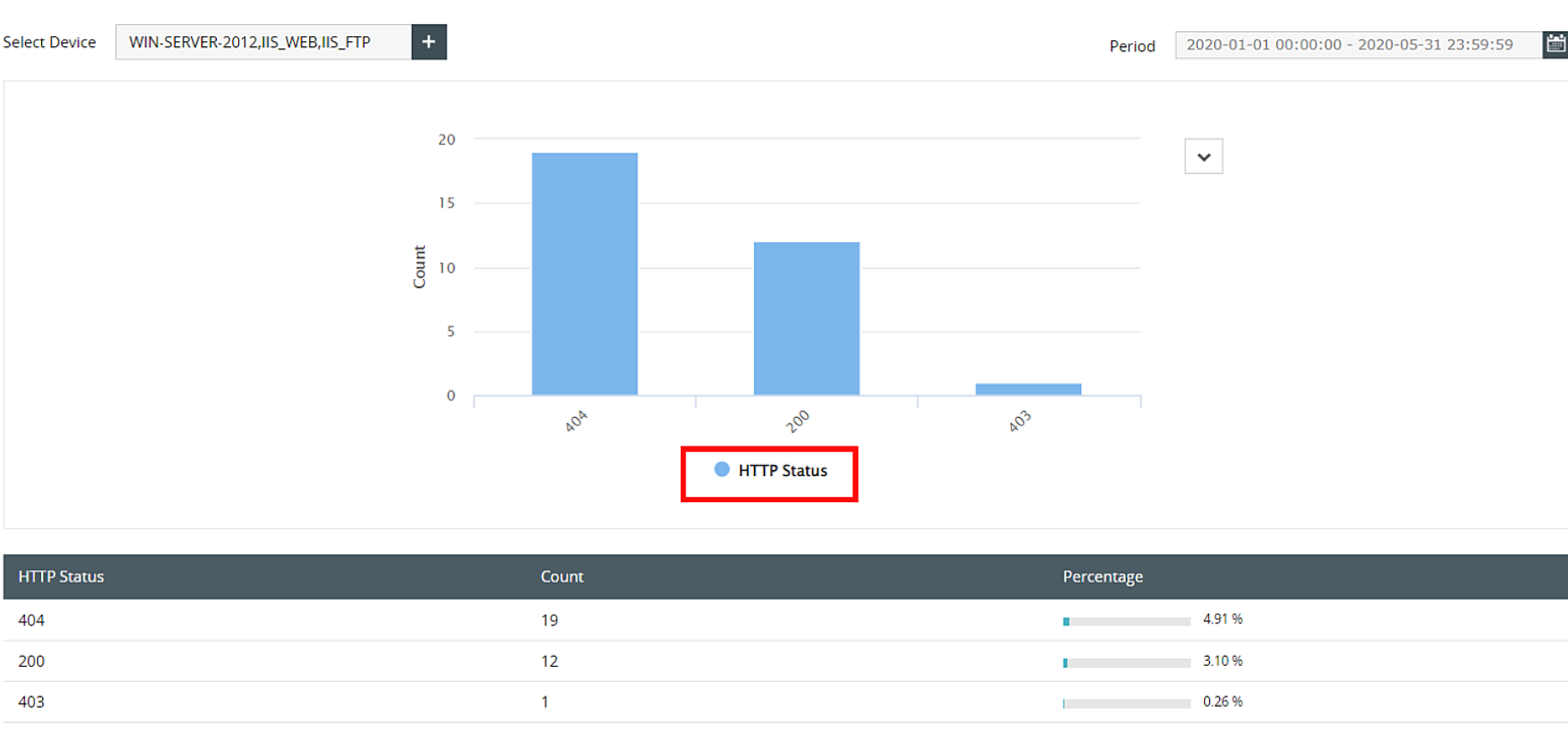Open the calendar icon for Period

pos(1555,45)
